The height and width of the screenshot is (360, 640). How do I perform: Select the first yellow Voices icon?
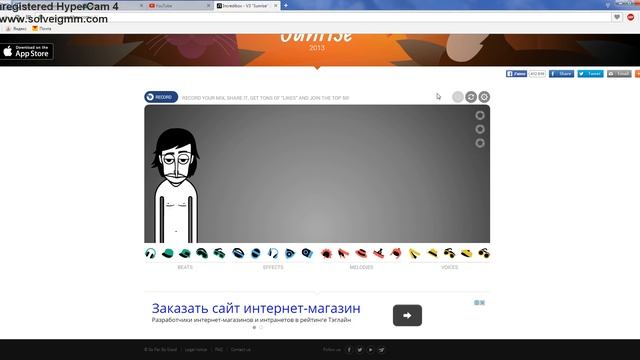(414, 253)
